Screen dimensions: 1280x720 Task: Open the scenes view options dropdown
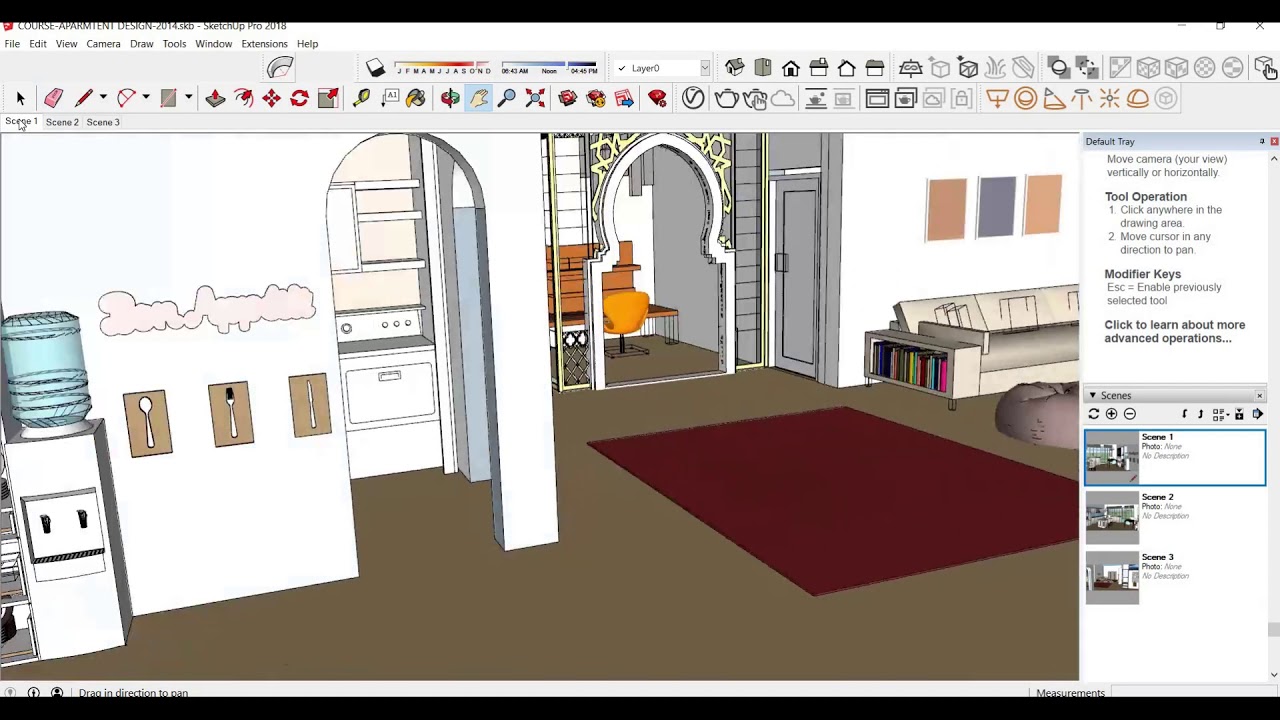tap(1220, 414)
